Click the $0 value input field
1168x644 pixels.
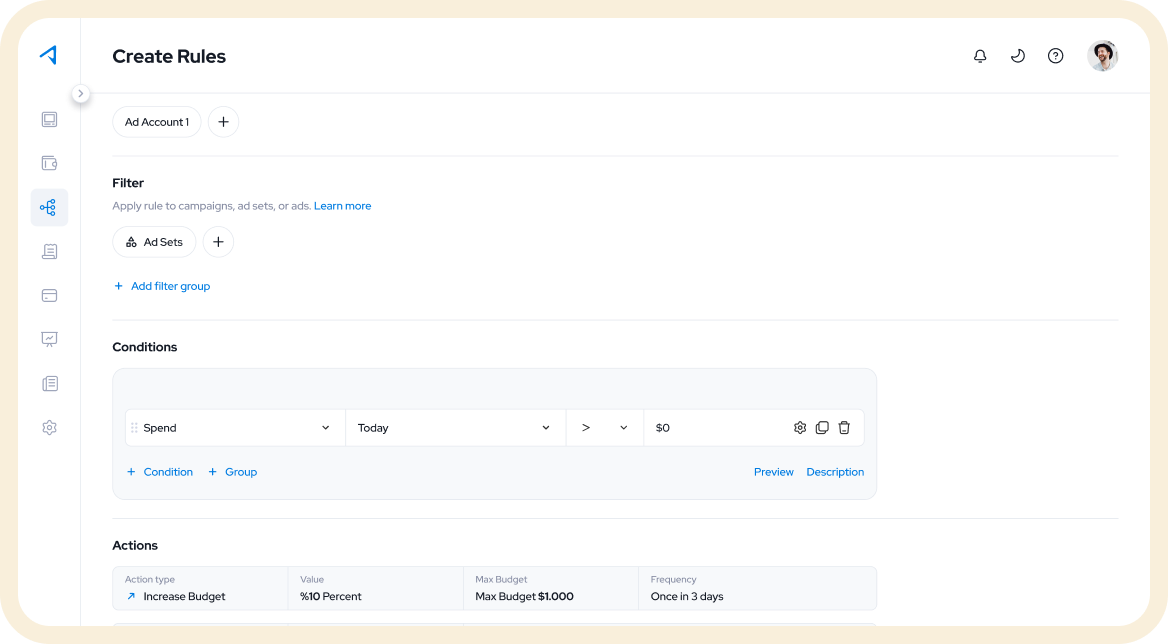click(x=715, y=428)
